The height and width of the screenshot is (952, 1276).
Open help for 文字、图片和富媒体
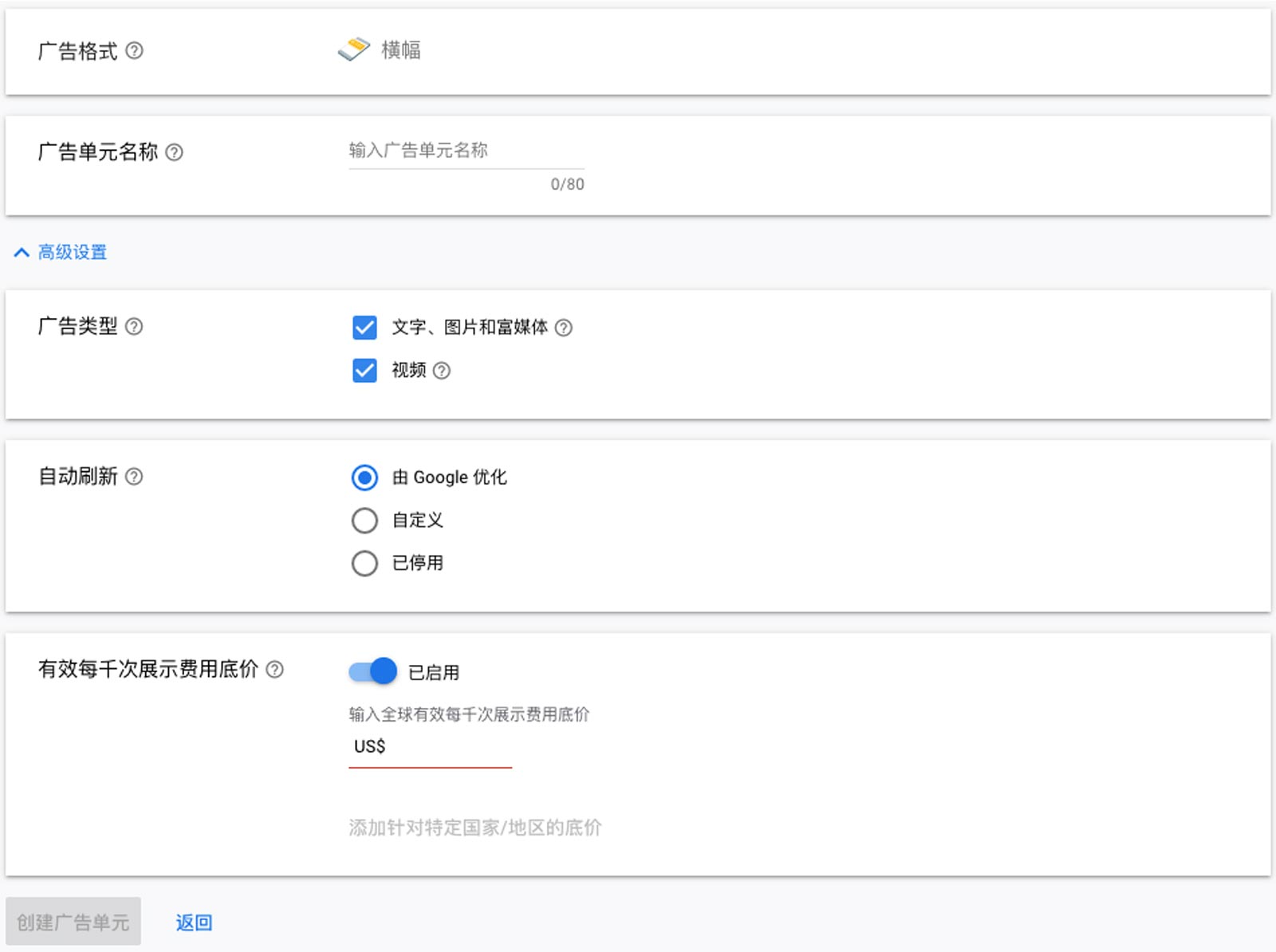click(563, 328)
